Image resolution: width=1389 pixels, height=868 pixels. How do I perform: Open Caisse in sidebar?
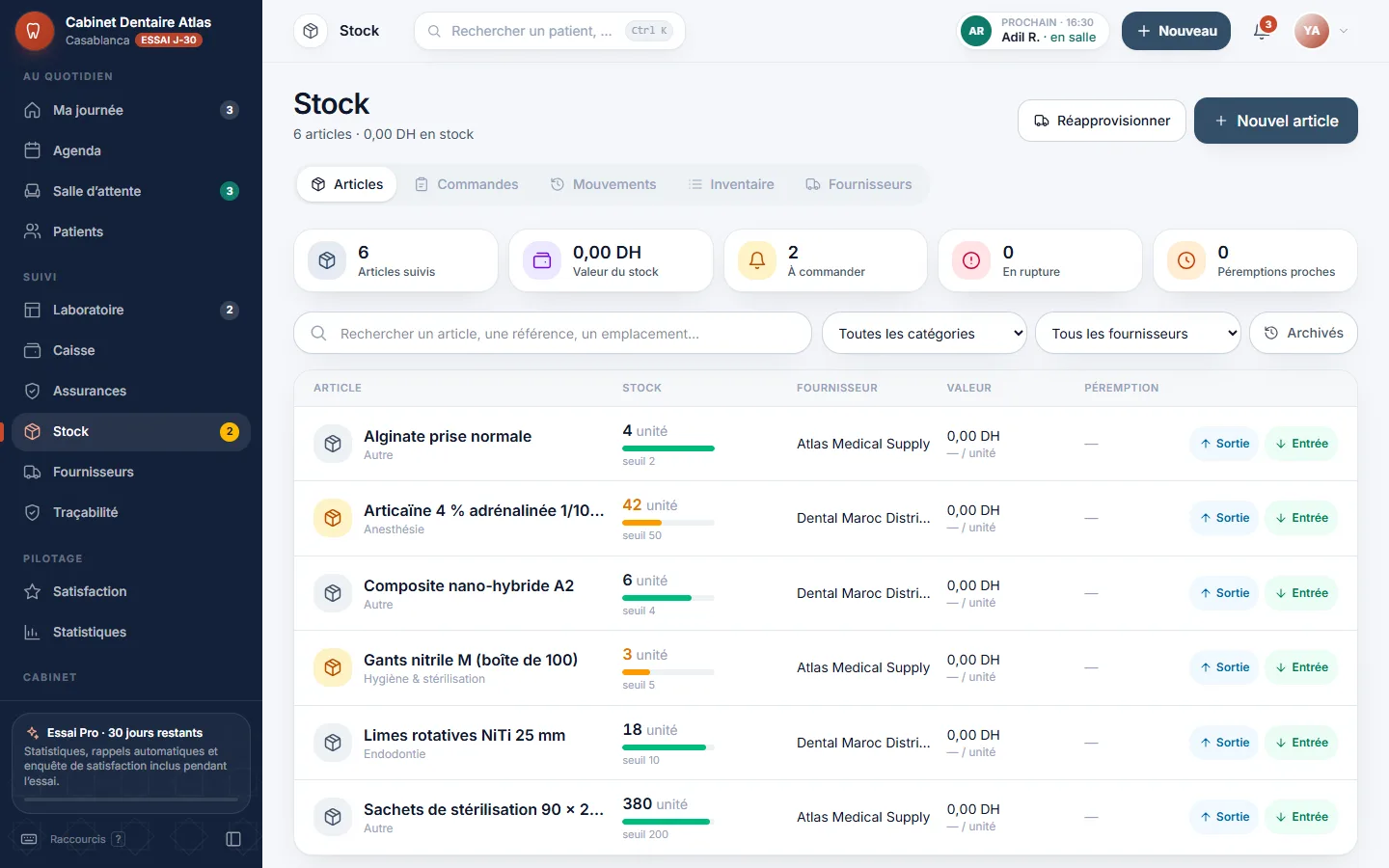(x=131, y=350)
